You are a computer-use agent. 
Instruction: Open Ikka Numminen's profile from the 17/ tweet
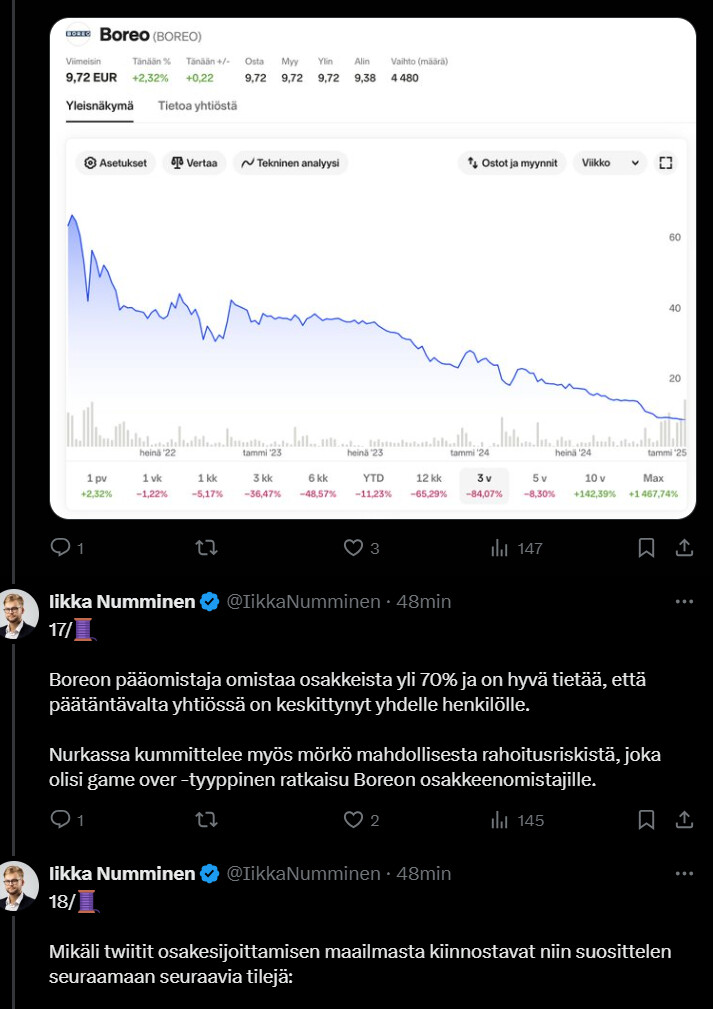122,602
